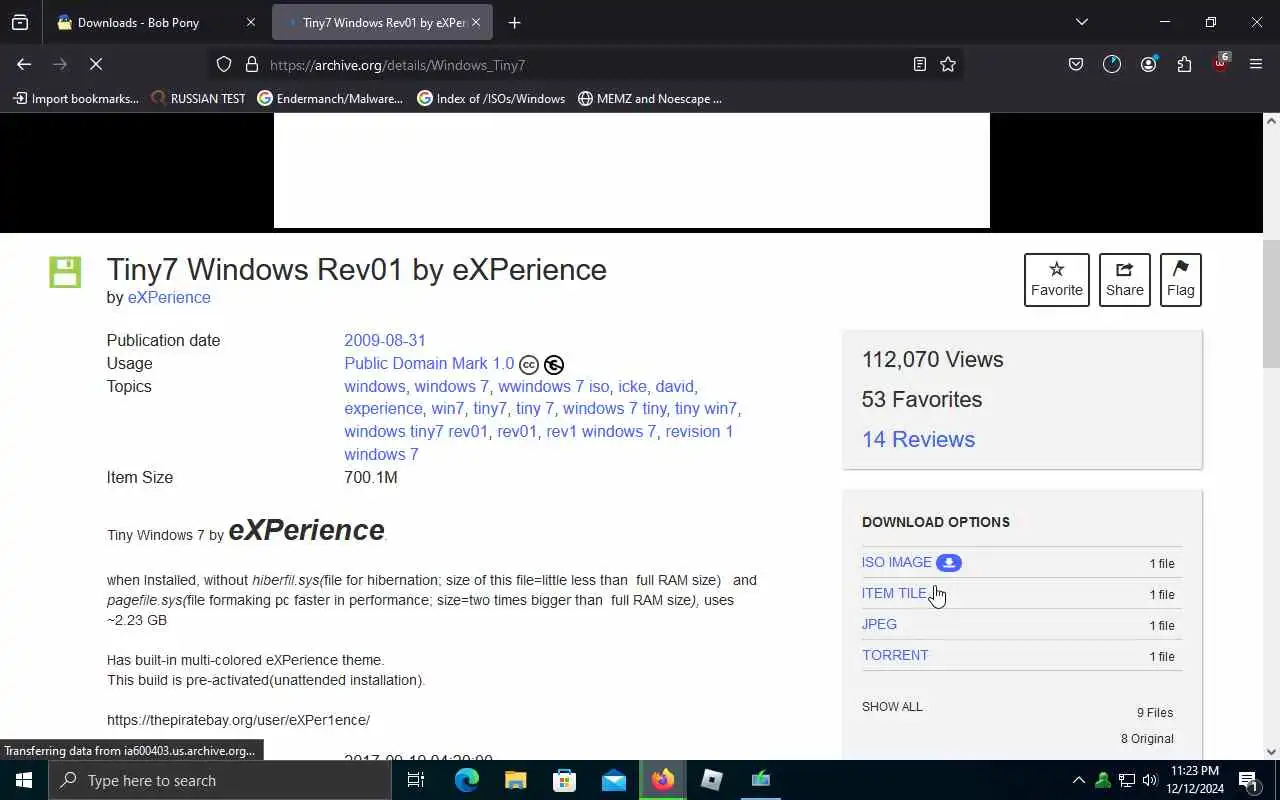1280x800 pixels.
Task: Click the site security padlock icon
Action: [251, 64]
